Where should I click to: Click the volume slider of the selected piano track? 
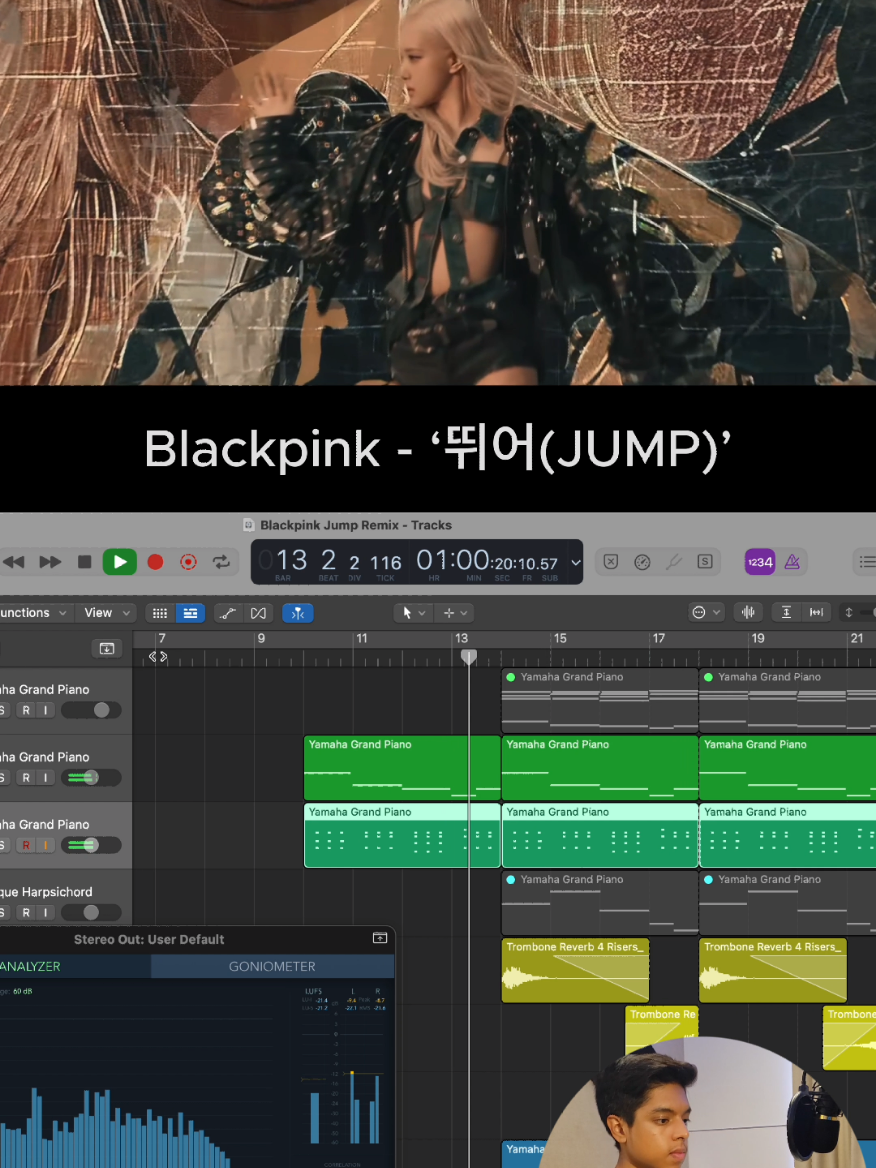tap(91, 845)
